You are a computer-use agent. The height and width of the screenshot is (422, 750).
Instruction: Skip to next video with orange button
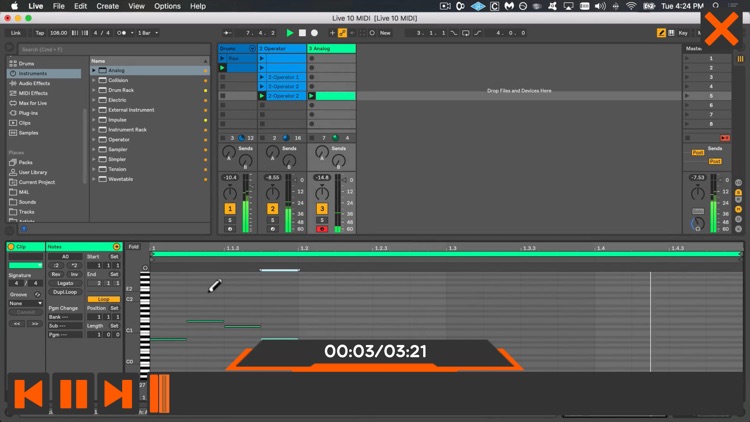pyautogui.click(x=118, y=394)
